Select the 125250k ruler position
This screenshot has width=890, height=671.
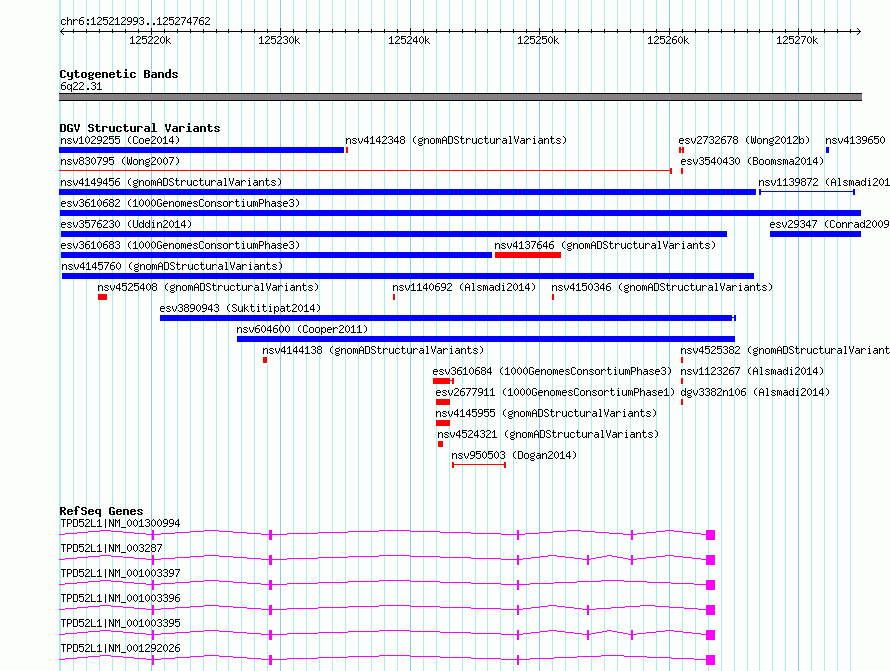538,40
